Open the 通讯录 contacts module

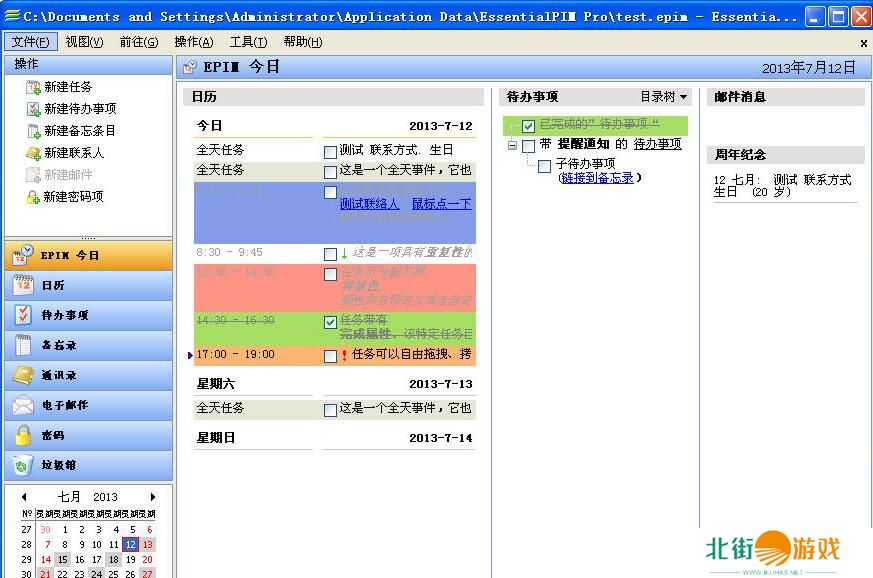pos(87,375)
